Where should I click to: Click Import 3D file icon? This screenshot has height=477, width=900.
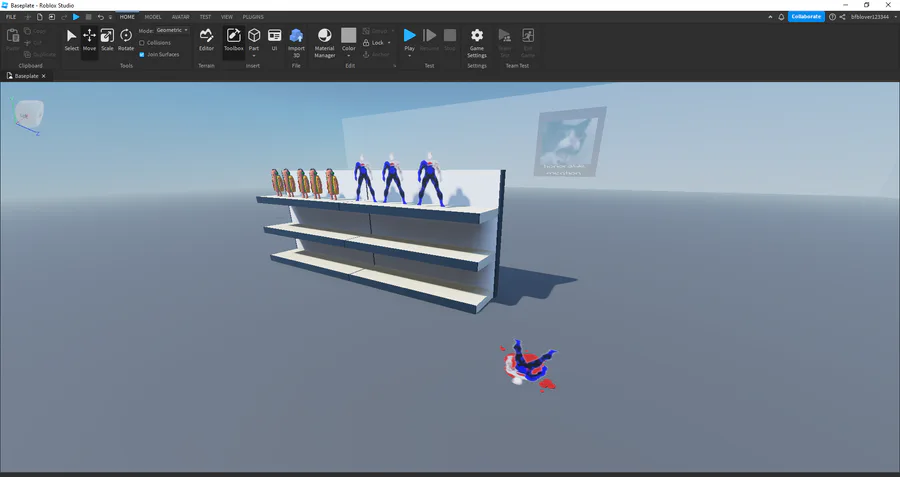pos(296,36)
